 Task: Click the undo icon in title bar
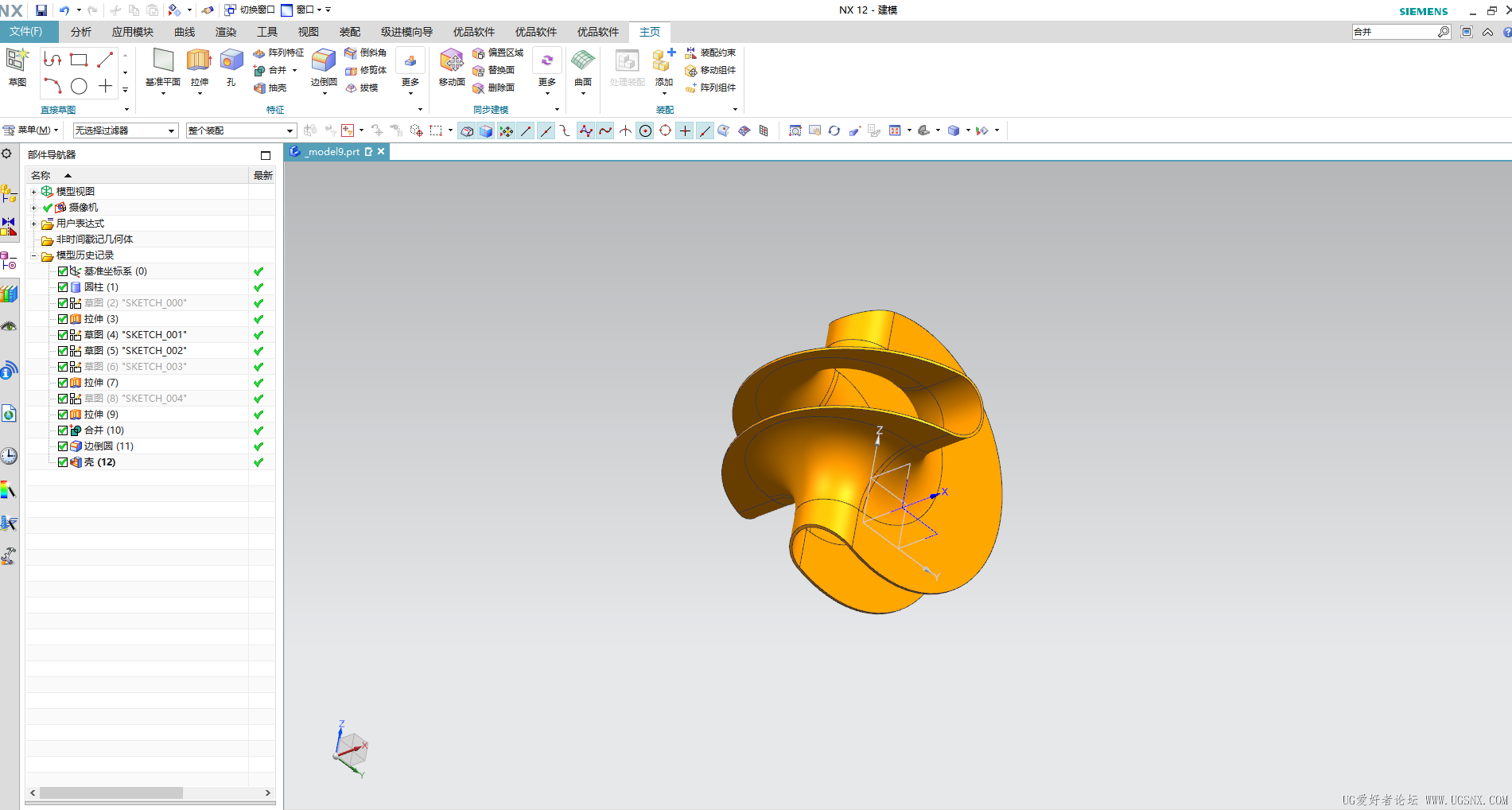click(64, 10)
